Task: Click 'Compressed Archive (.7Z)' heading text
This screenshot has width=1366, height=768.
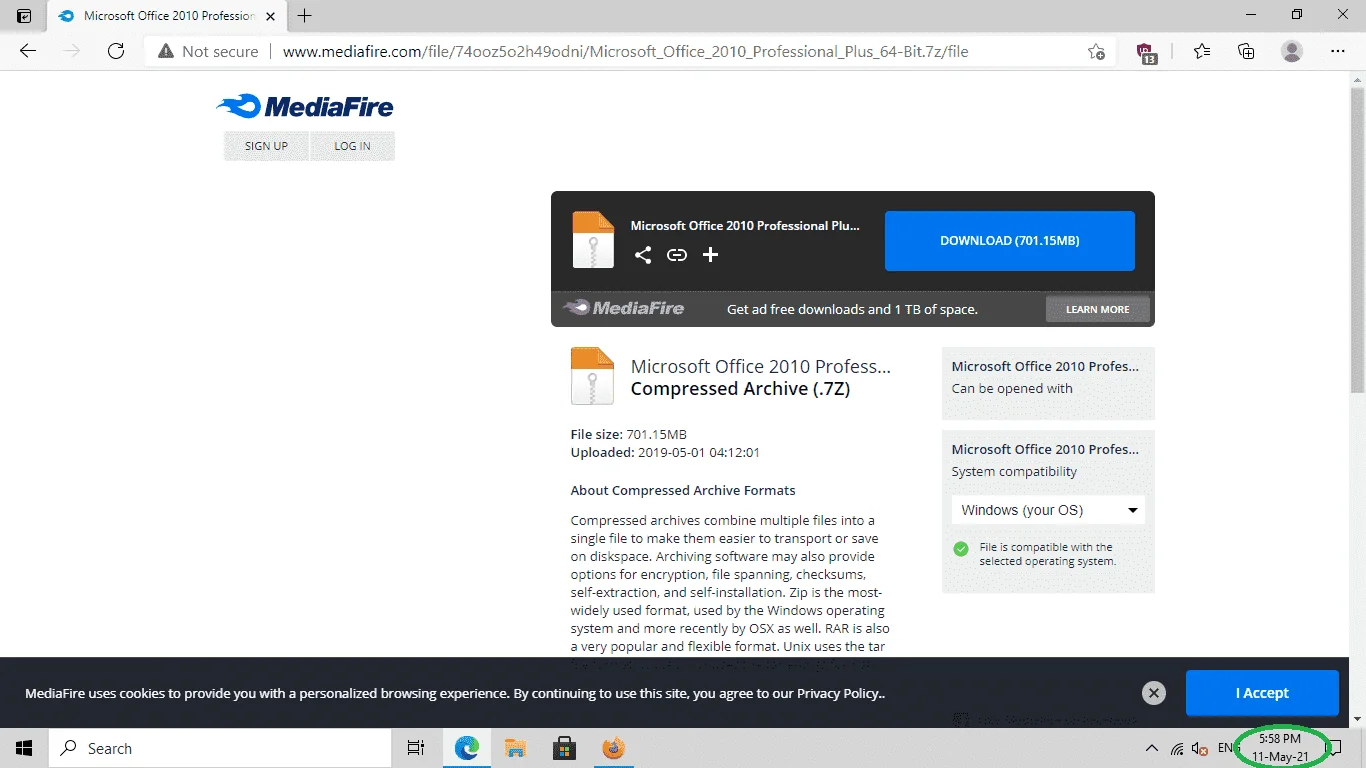Action: (740, 389)
